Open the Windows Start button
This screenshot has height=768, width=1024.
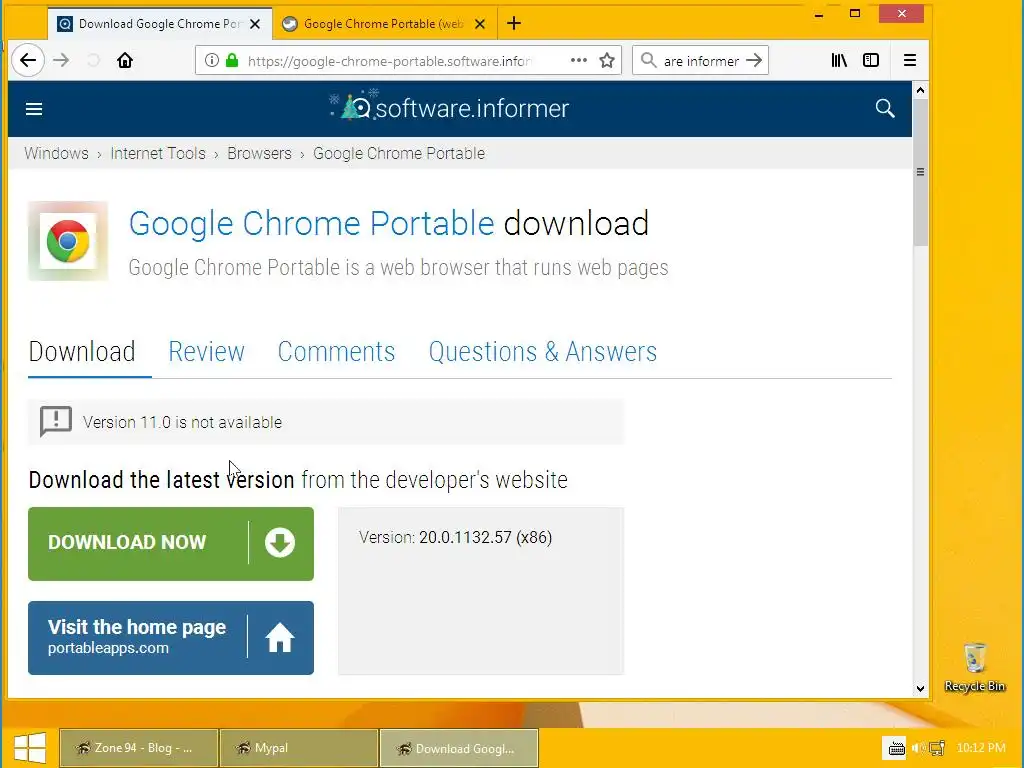point(29,748)
